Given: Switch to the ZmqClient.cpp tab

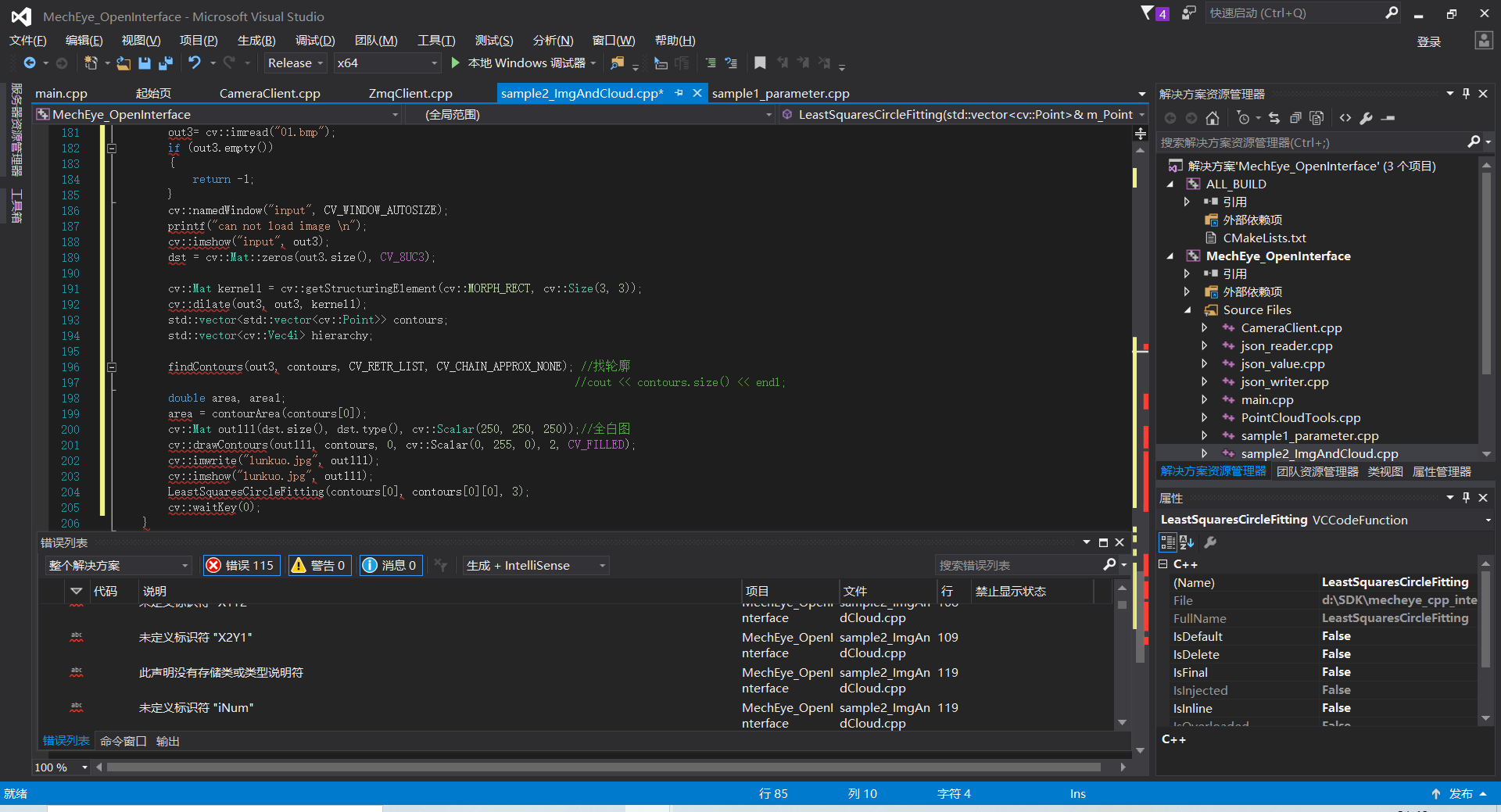Looking at the screenshot, I should (410, 93).
